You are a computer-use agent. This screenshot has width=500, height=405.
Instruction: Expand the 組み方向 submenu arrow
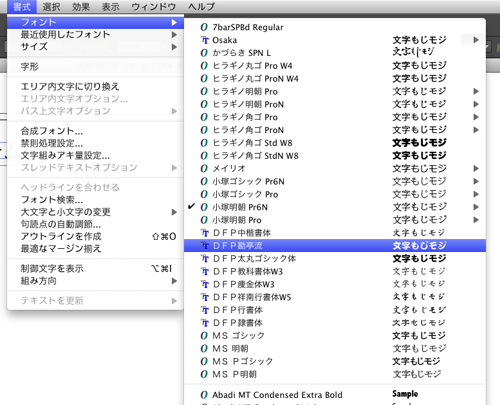click(174, 281)
